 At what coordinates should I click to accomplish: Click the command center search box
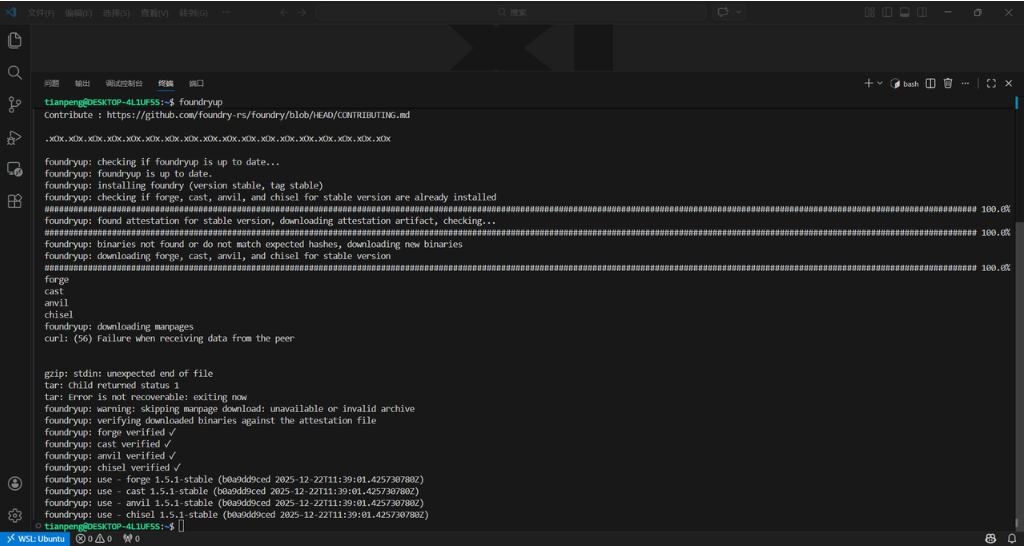pyautogui.click(x=511, y=12)
